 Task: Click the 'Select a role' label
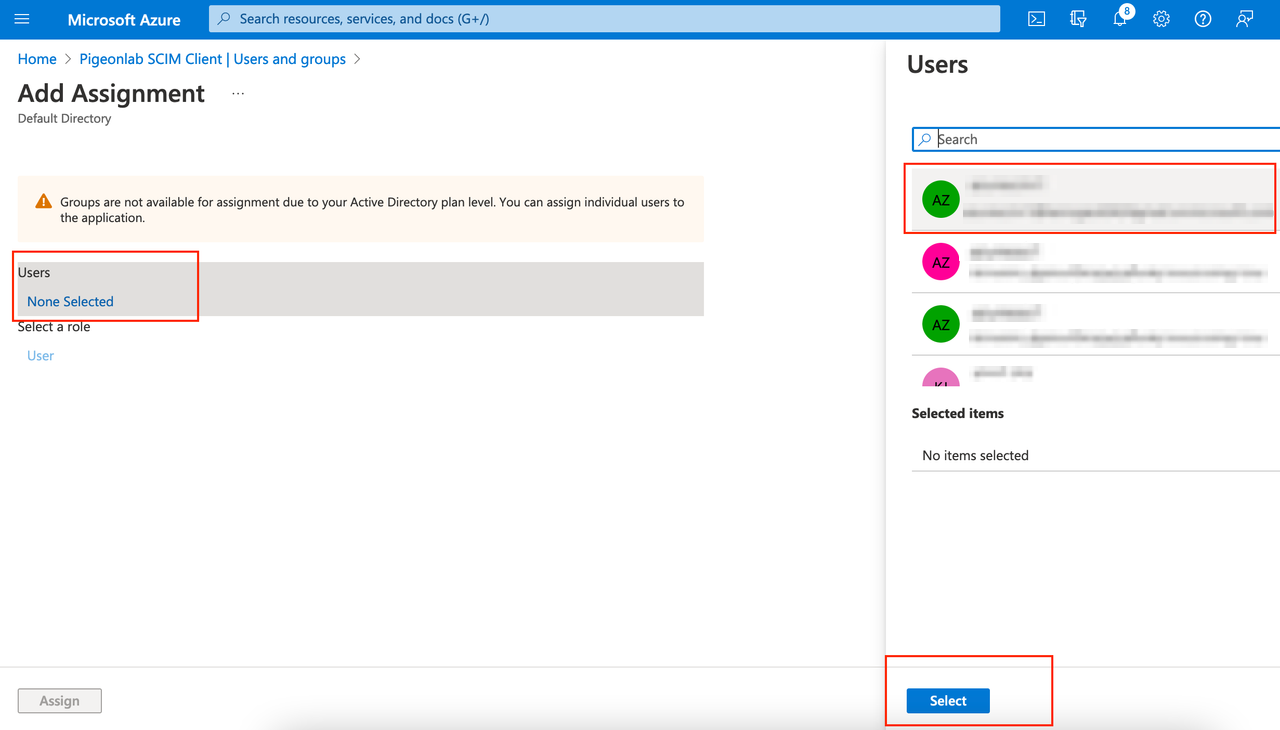pyautogui.click(x=54, y=326)
